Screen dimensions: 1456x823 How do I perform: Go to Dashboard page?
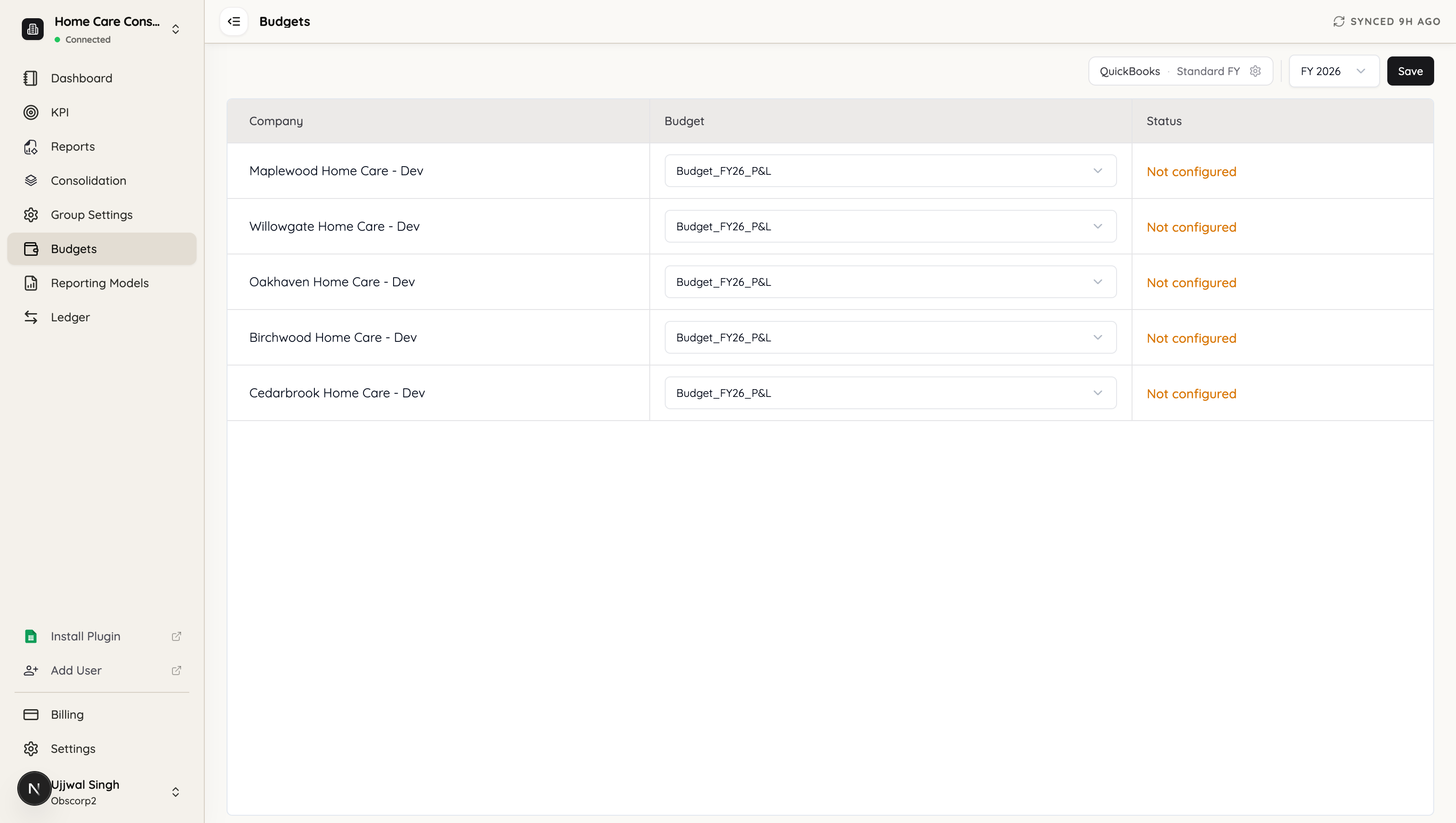click(102, 78)
